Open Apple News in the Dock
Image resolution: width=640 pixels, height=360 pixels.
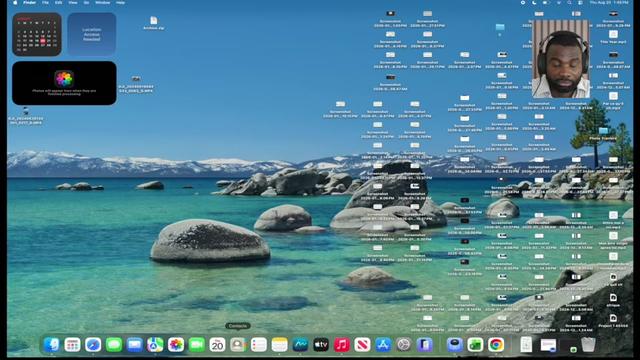[362, 345]
